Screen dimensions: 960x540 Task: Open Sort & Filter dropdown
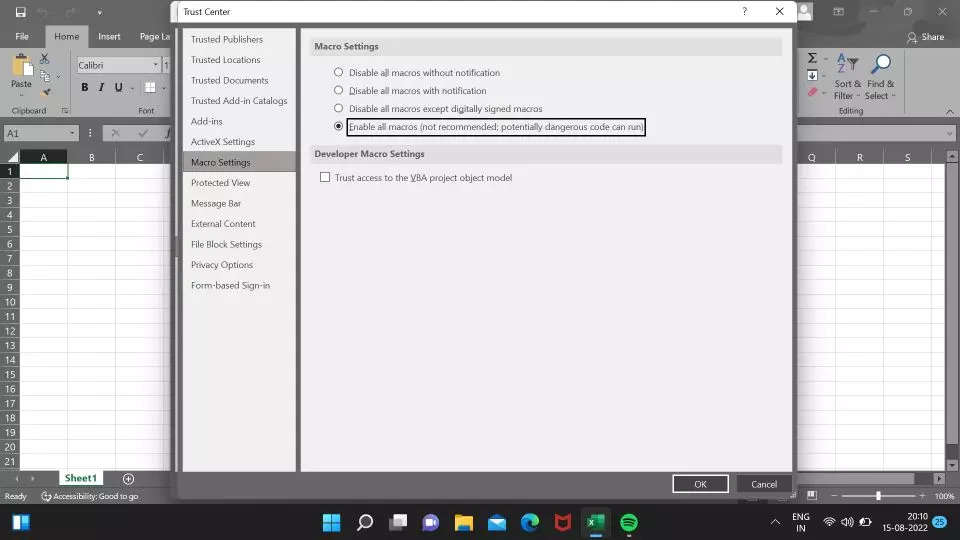(847, 77)
